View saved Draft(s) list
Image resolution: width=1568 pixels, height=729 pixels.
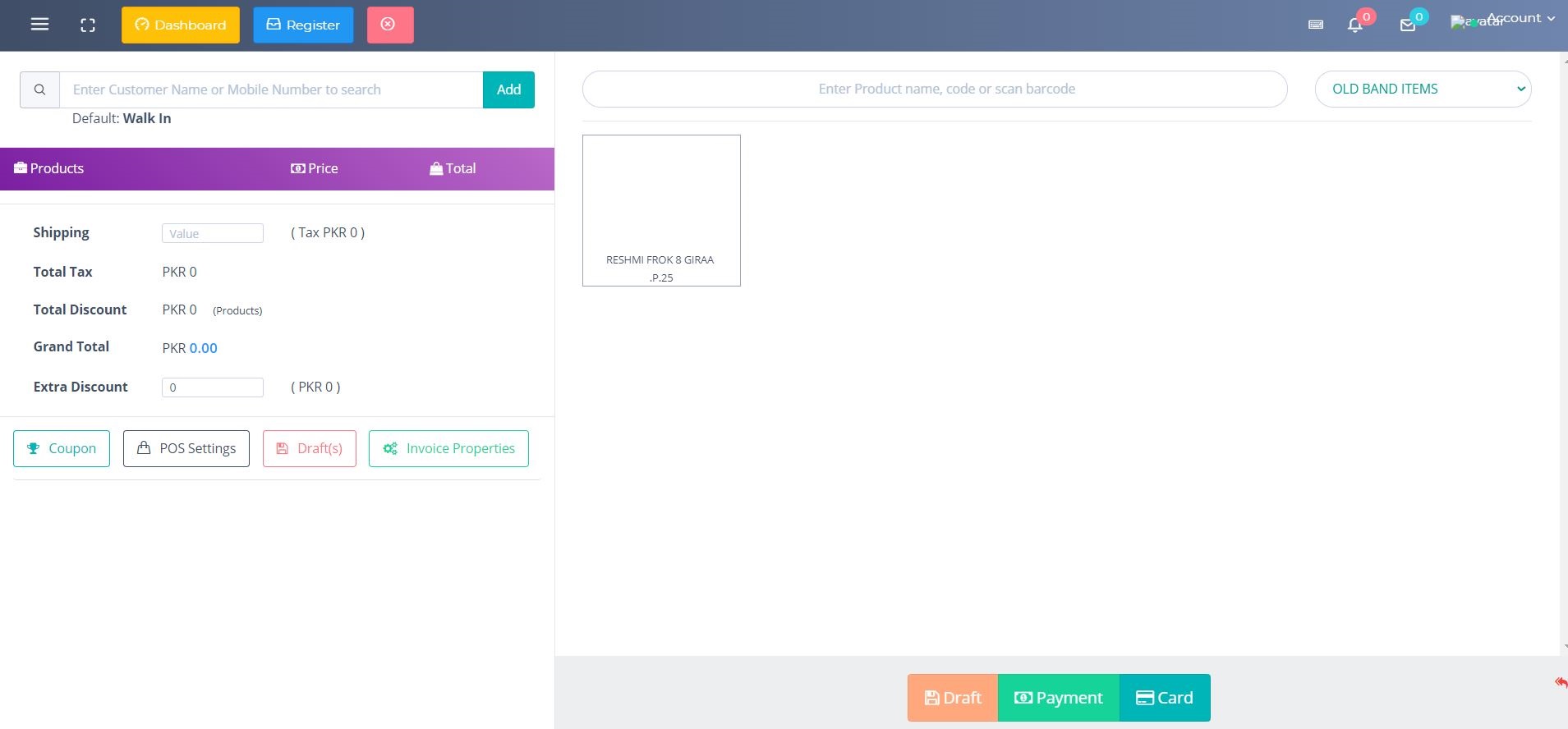coord(310,448)
